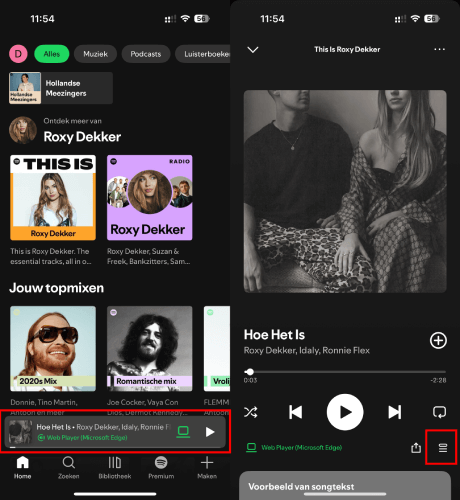Select the Alles filter chip
460x500 pixels.
coord(52,54)
